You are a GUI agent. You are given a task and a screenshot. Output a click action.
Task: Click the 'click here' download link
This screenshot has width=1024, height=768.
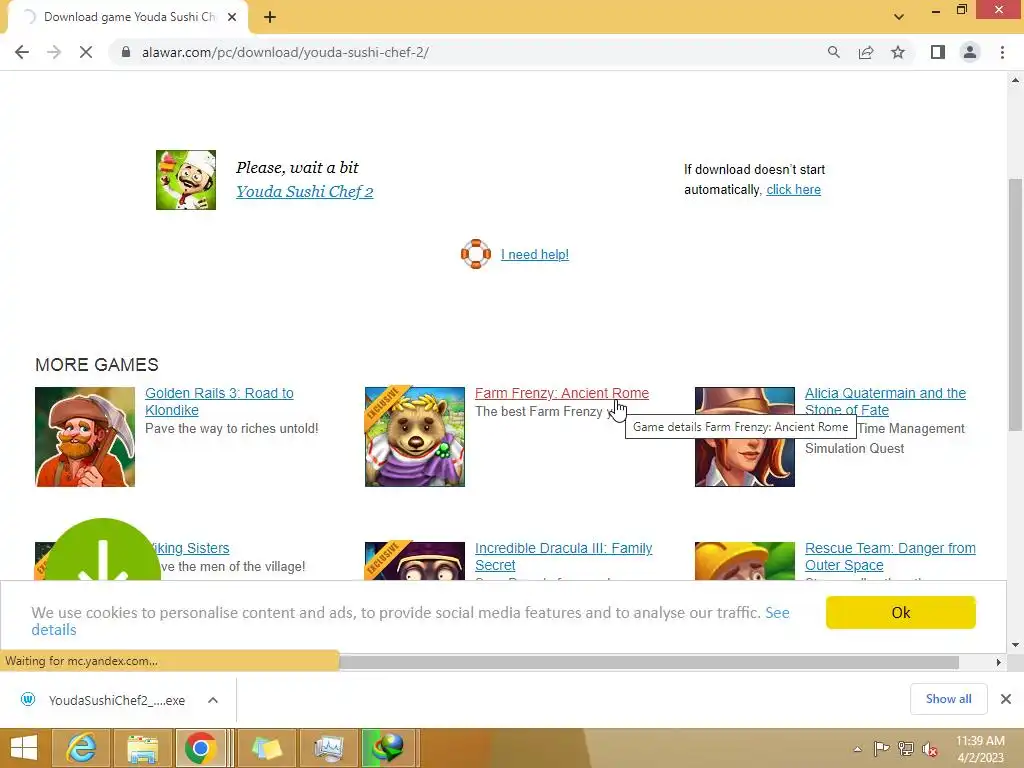793,189
